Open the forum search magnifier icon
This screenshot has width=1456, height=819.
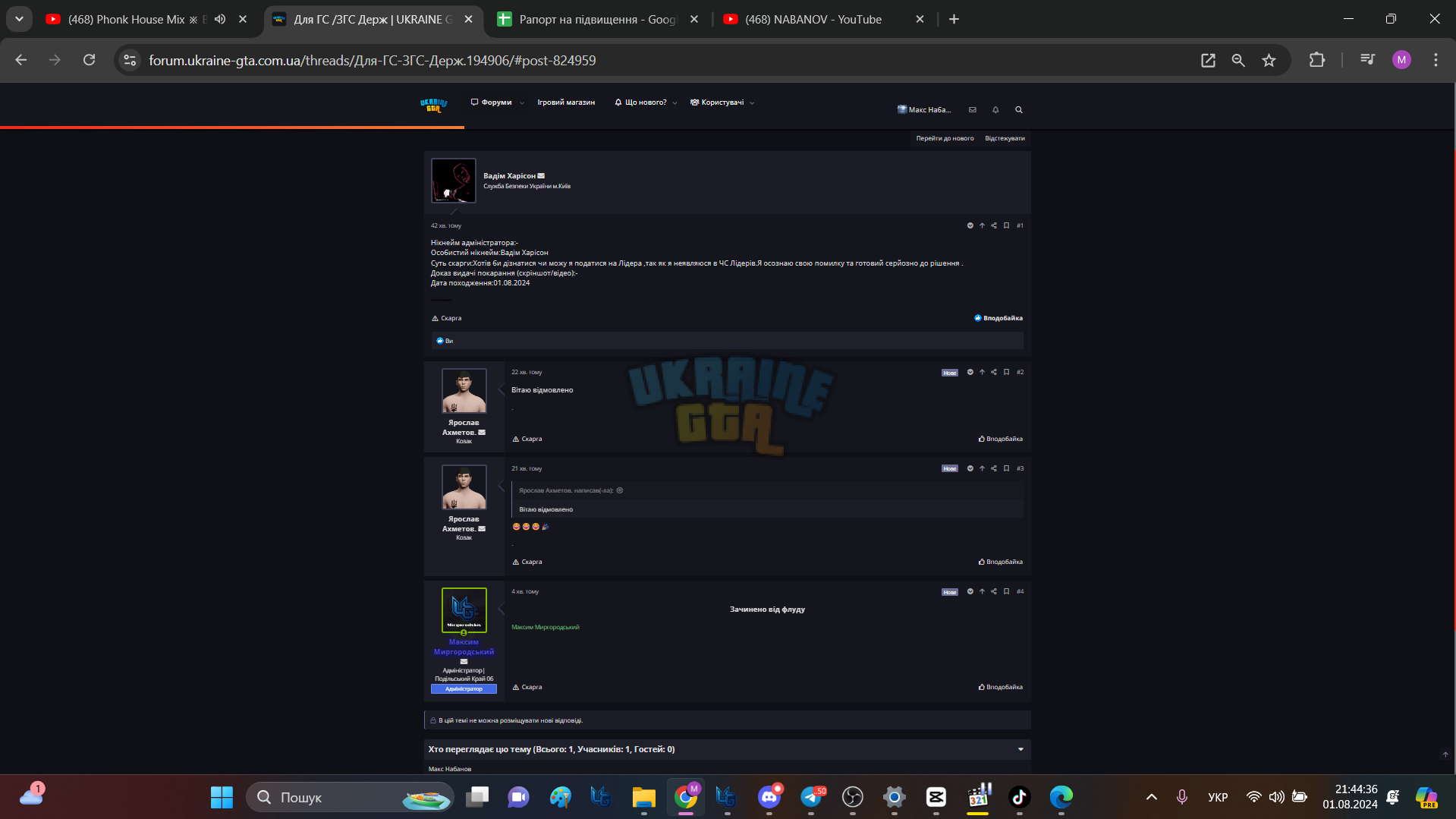pos(1019,110)
